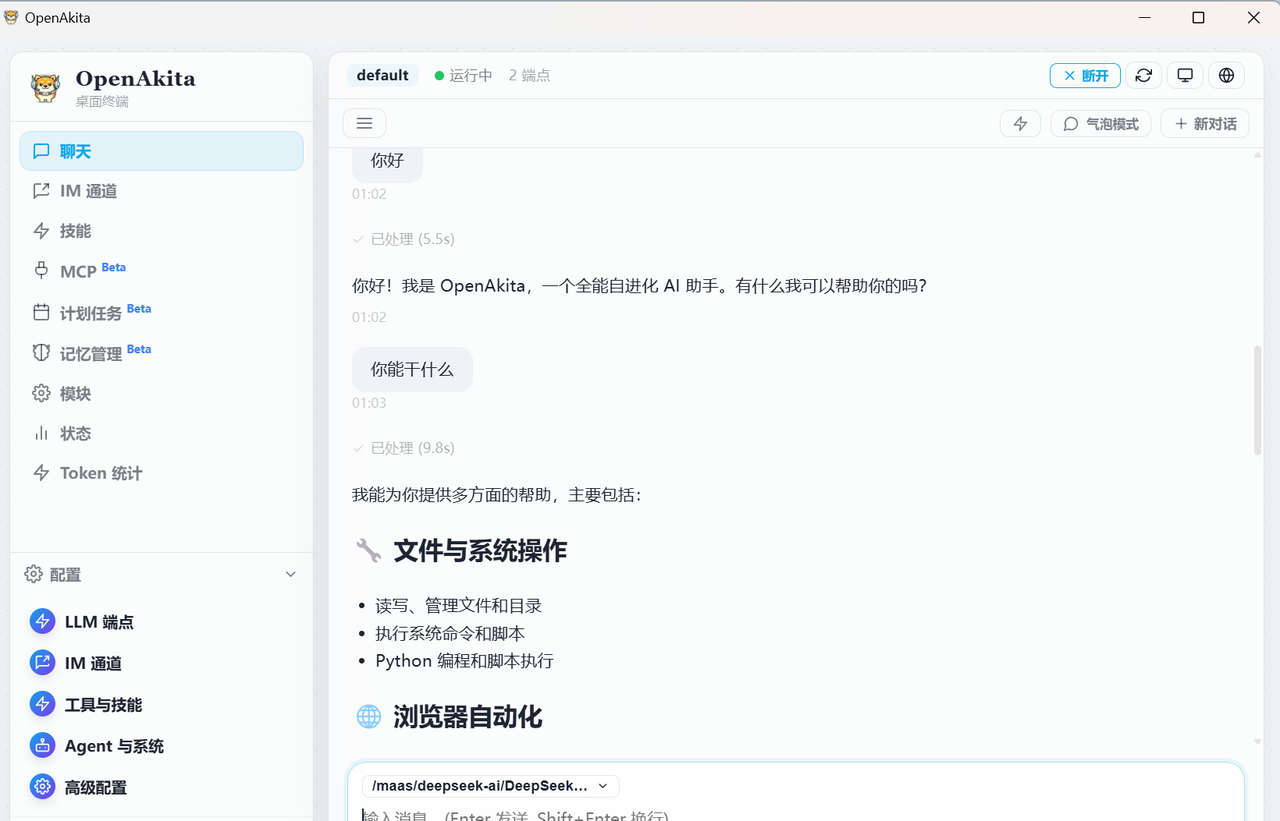Click the message input field
Viewport: 1280px width, 821px height.
[796, 814]
